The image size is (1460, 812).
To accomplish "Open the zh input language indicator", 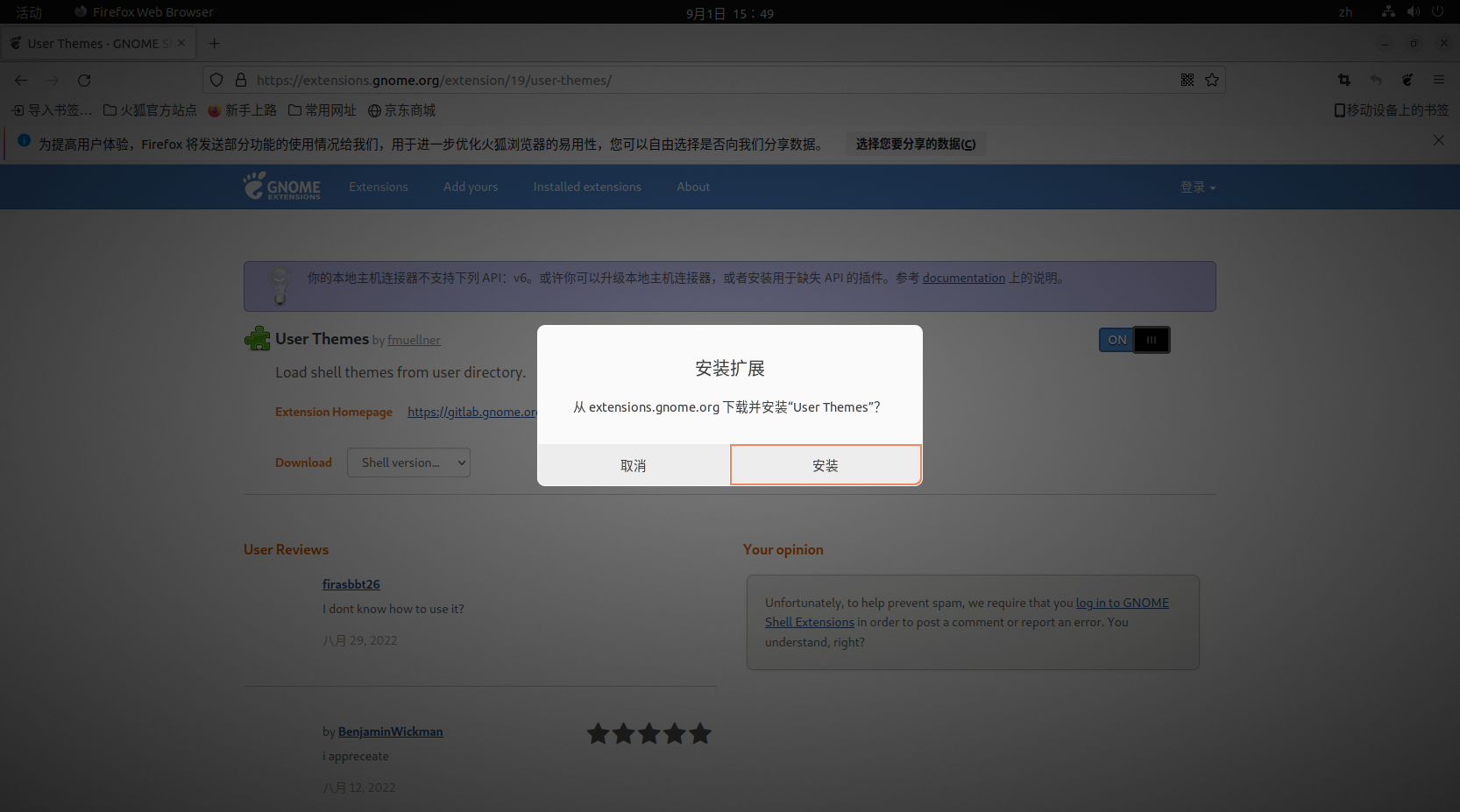I will pyautogui.click(x=1345, y=12).
